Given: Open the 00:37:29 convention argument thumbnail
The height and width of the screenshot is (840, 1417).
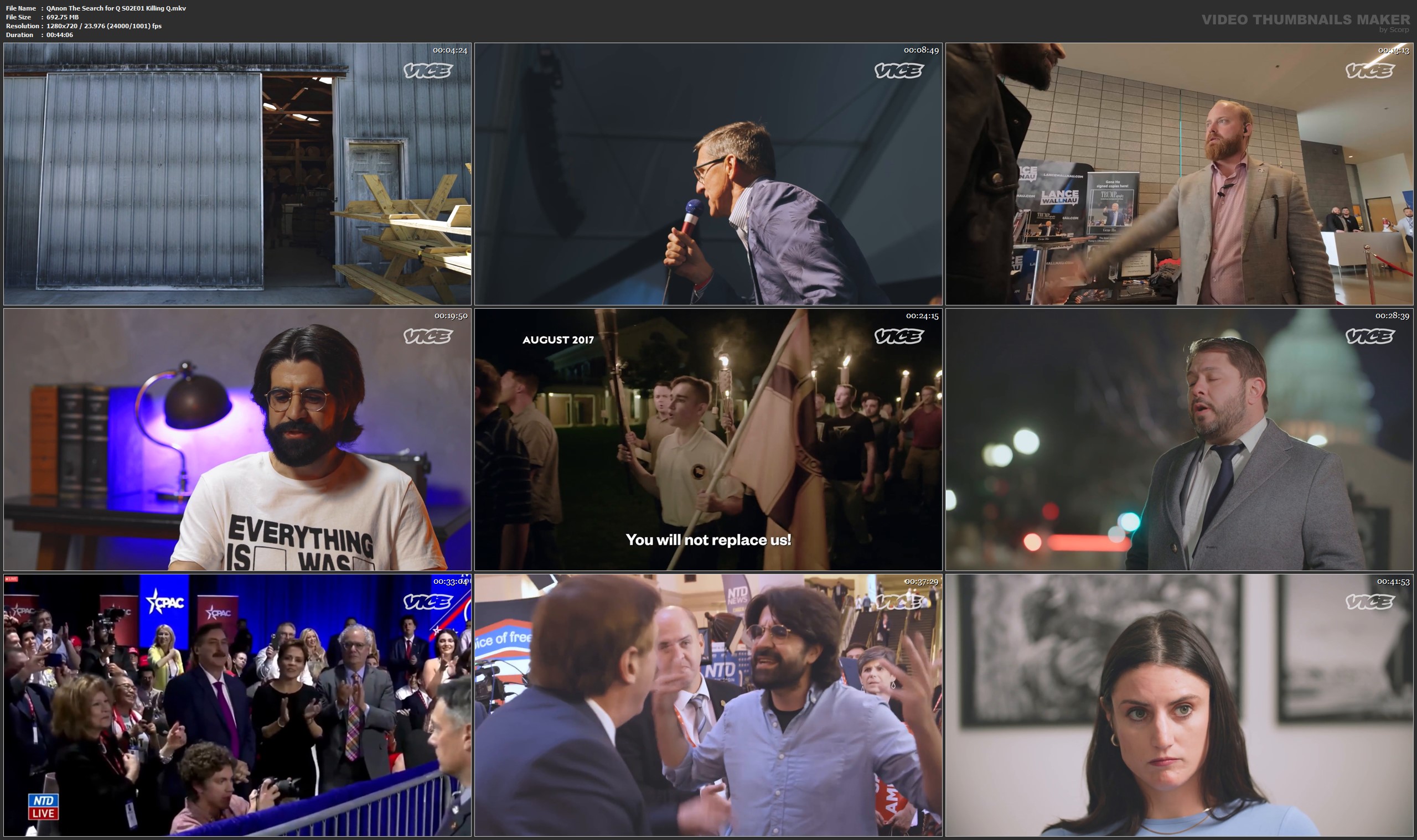Looking at the screenshot, I should 708,705.
